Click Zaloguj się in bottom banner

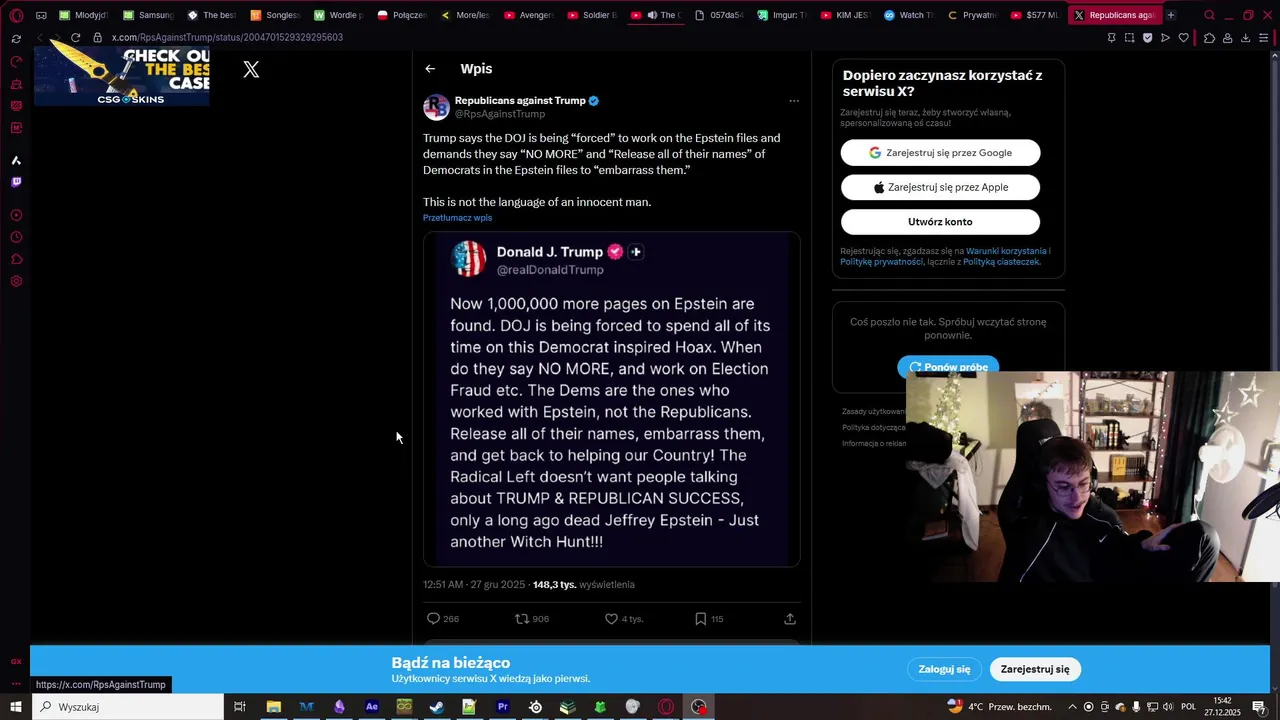point(945,670)
